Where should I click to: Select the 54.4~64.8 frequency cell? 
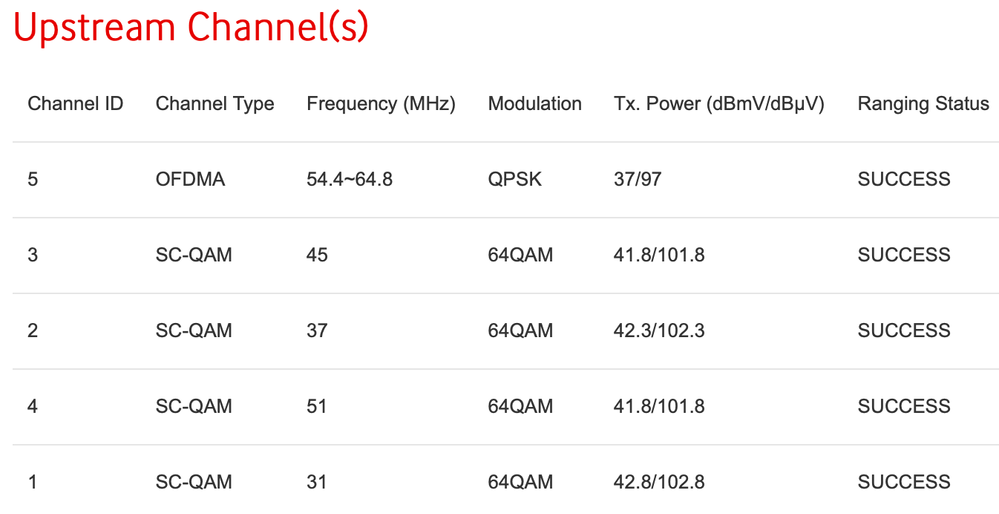(349, 180)
